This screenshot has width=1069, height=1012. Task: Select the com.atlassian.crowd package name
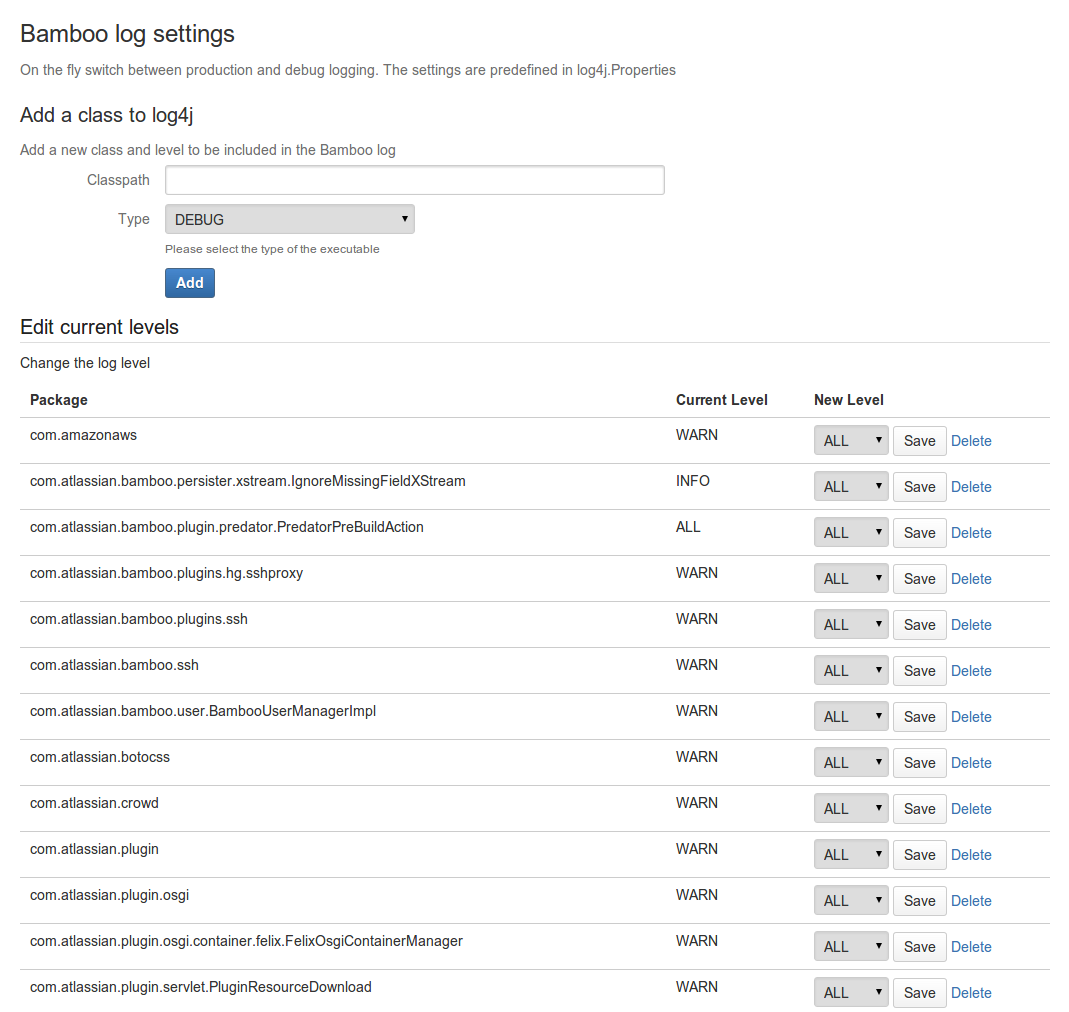pyautogui.click(x=94, y=803)
